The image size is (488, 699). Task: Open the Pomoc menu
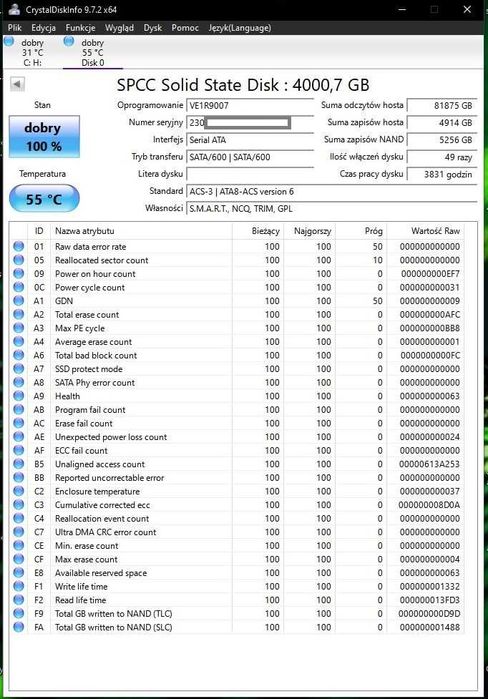coord(185,28)
